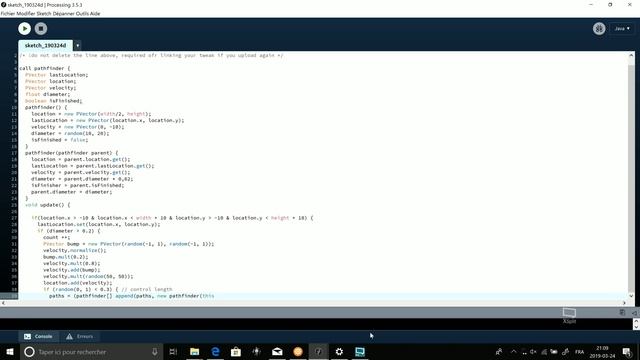The height and width of the screenshot is (360, 640).
Task: Click the console collapse arrow icon in status bar
Action: 634,313
